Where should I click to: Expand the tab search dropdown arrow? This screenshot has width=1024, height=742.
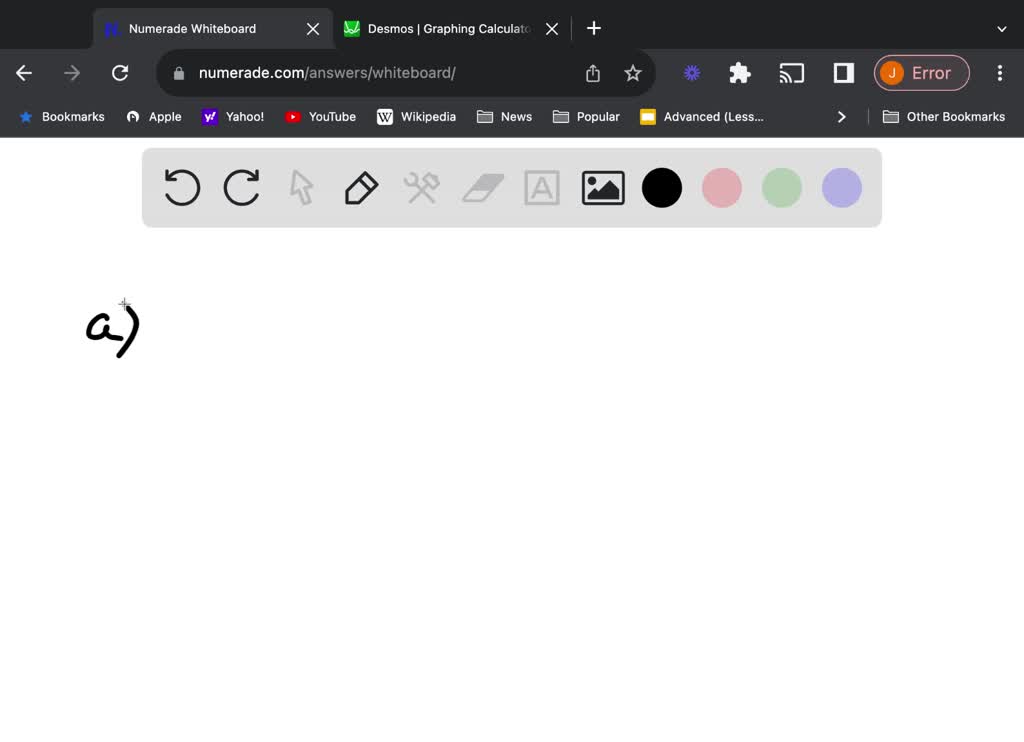[1001, 29]
